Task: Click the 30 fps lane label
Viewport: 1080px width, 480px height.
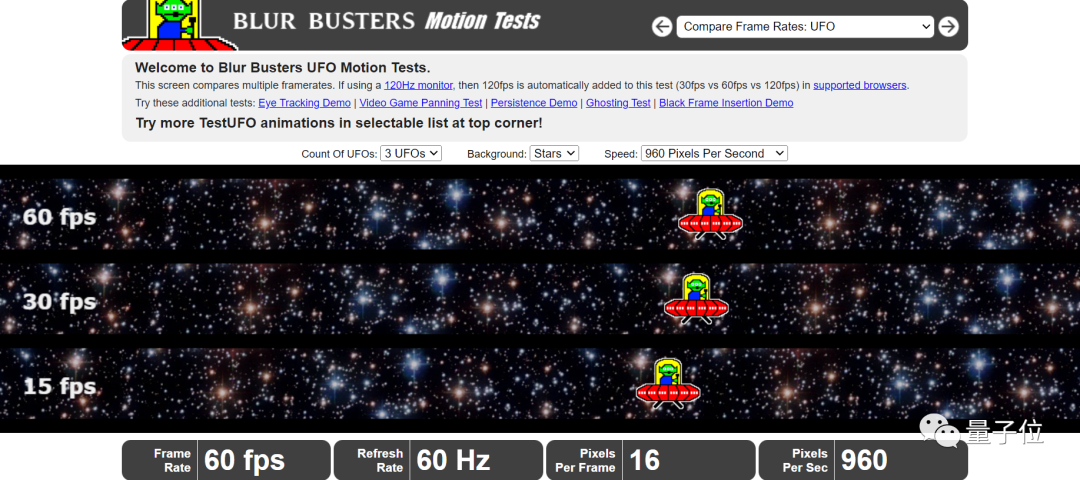Action: (59, 302)
